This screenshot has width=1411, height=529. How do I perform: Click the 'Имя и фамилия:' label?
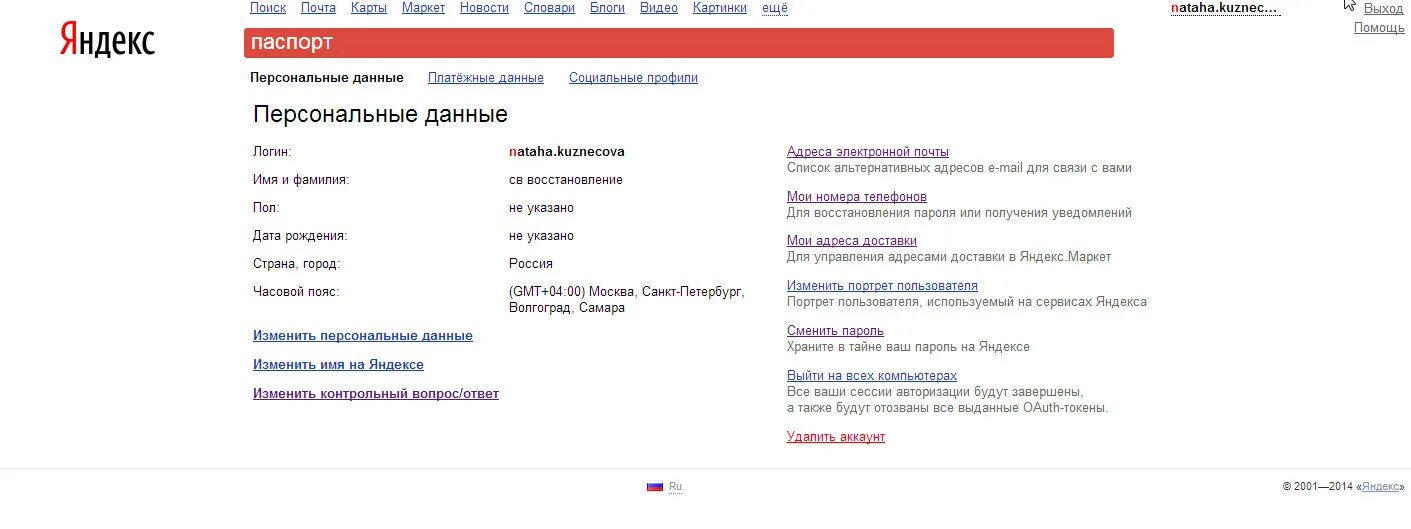point(301,180)
